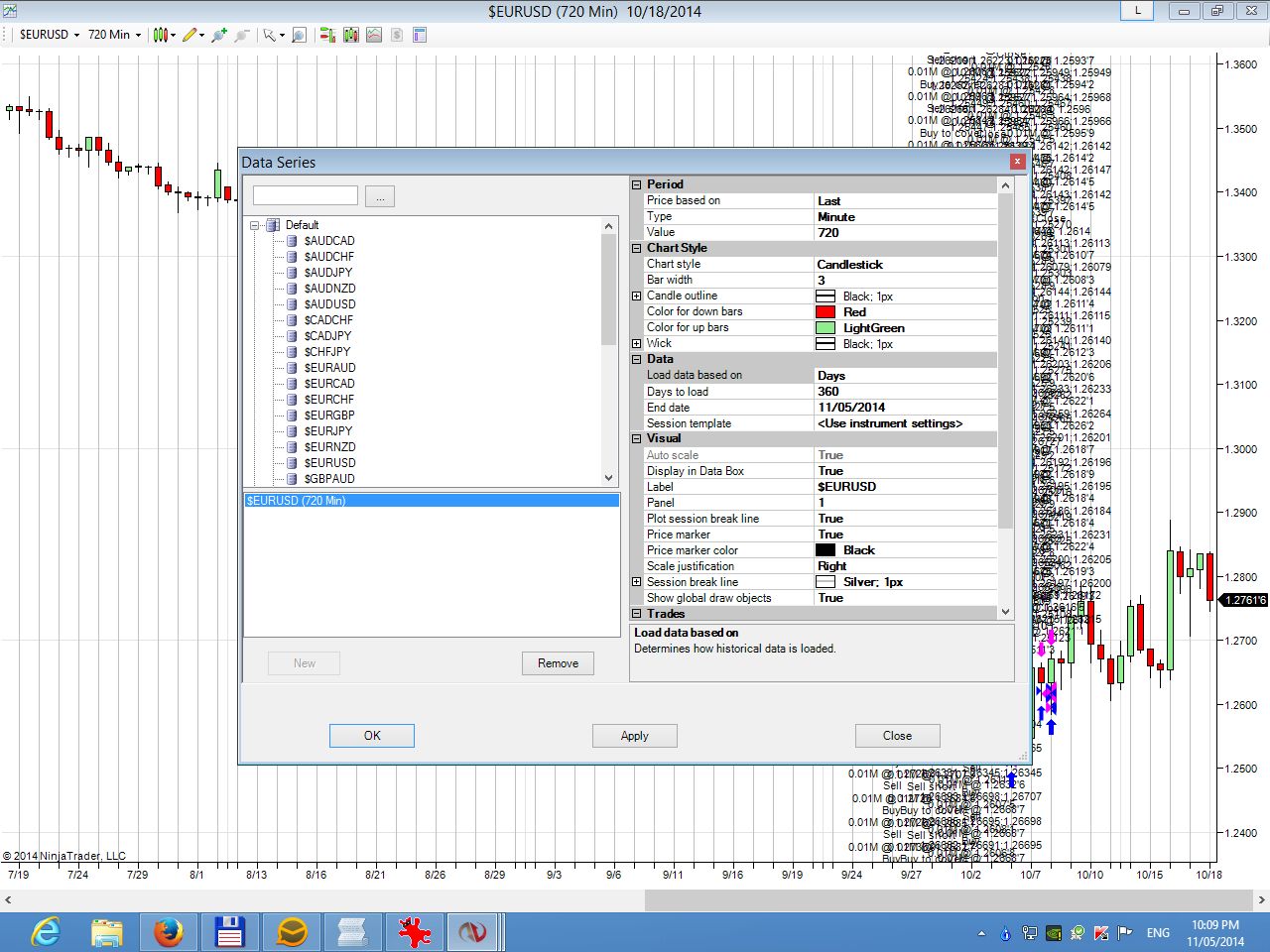Viewport: 1270px width, 952px height.
Task: Click the zoom in toolbar icon
Action: point(219,35)
